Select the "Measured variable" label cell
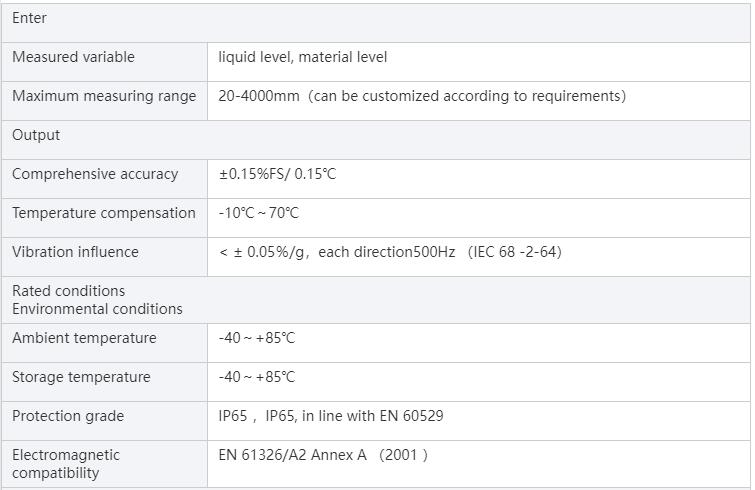Image resolution: width=755 pixels, height=490 pixels. pos(73,57)
